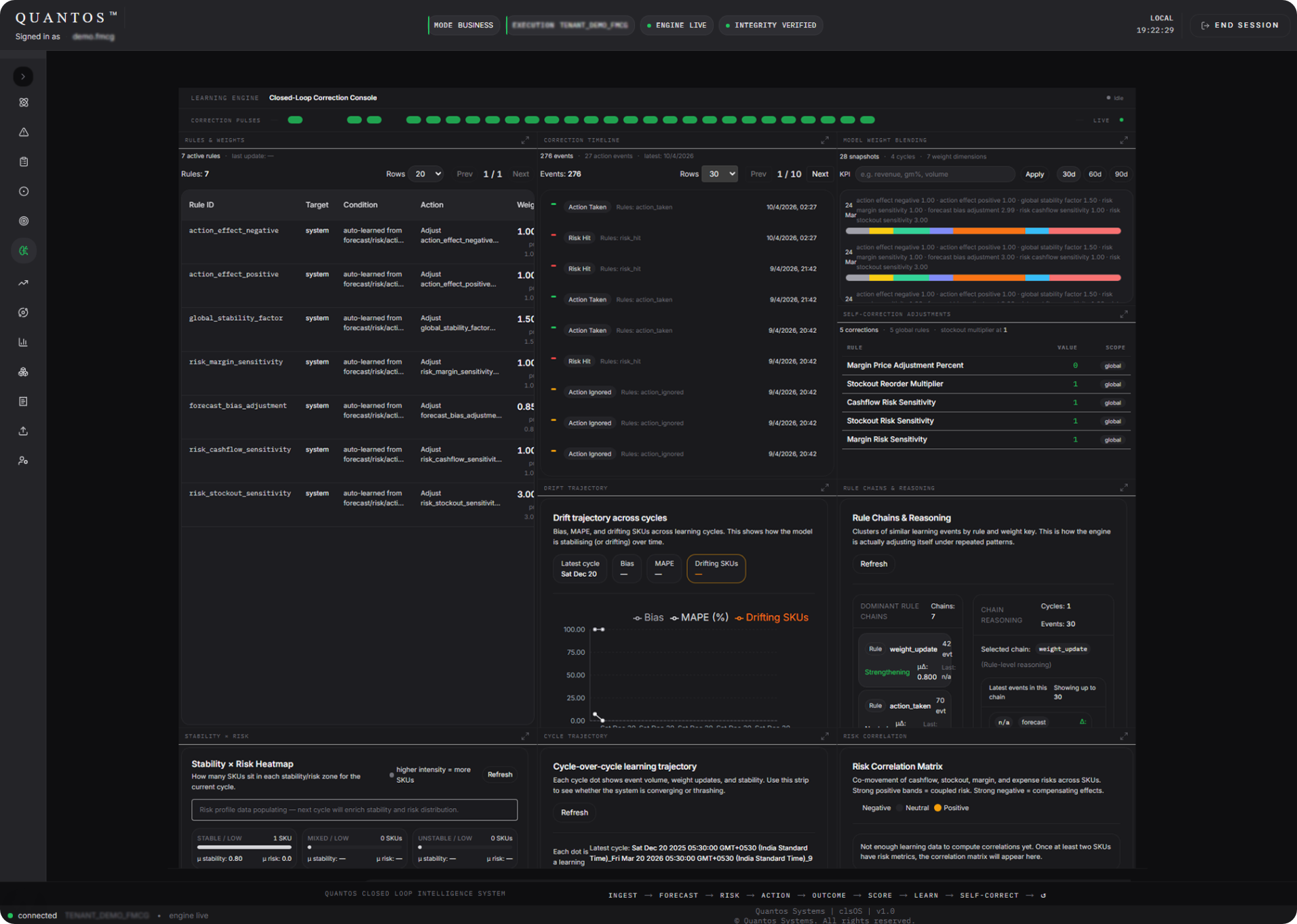
Task: Open the Correction Timeline Rows dropdown
Action: [720, 174]
